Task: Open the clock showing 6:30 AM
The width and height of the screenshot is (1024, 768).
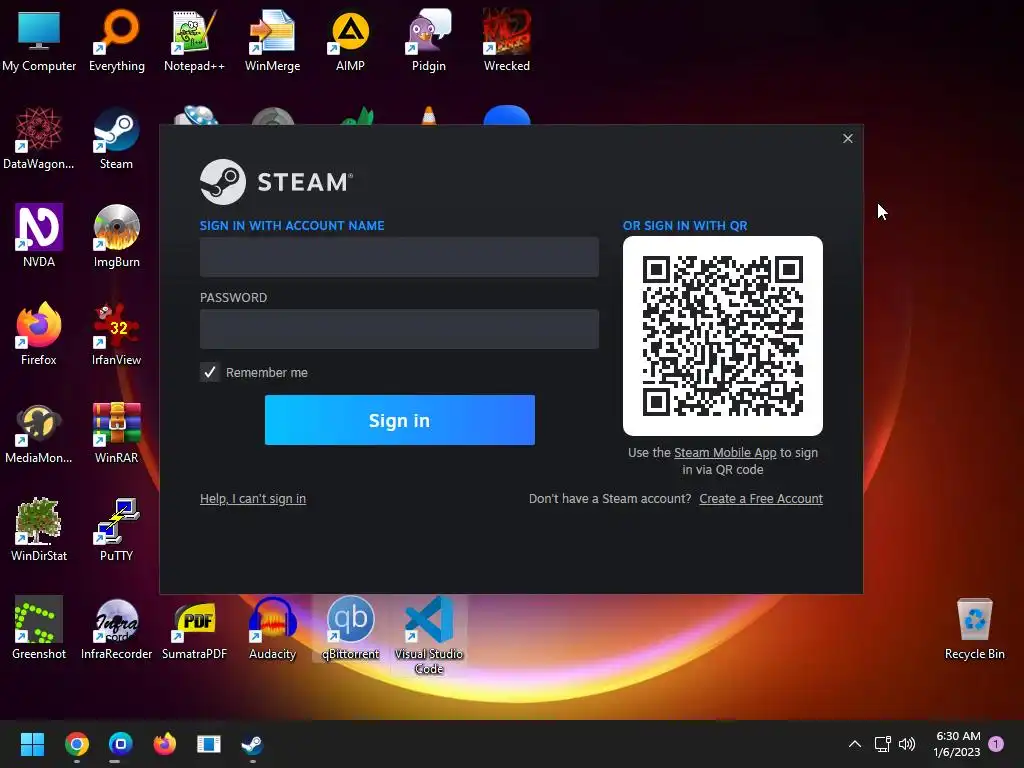Action: tap(957, 744)
